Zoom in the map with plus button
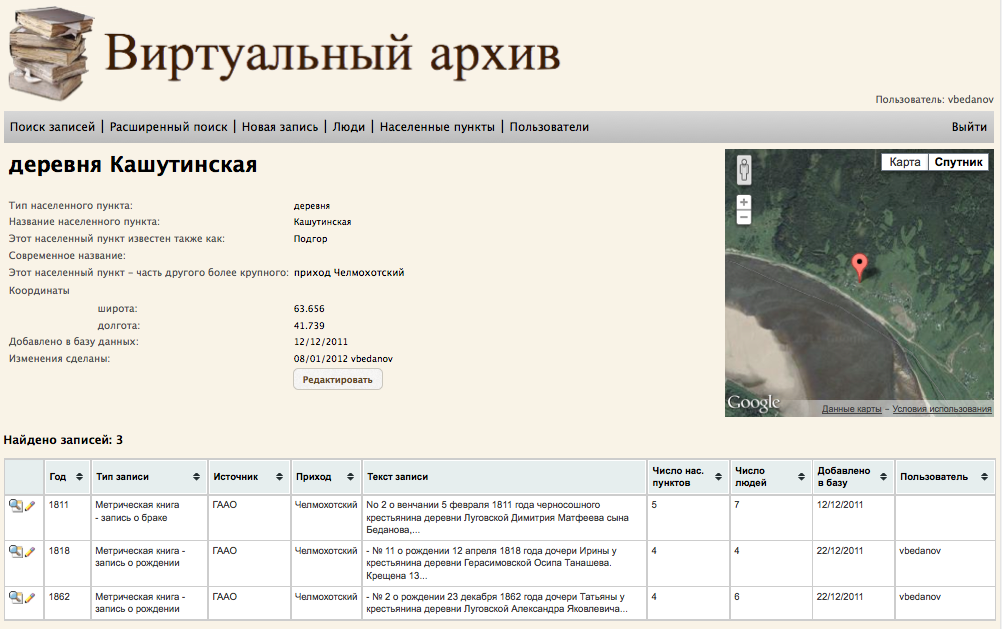The image size is (1002, 629). [x=744, y=203]
